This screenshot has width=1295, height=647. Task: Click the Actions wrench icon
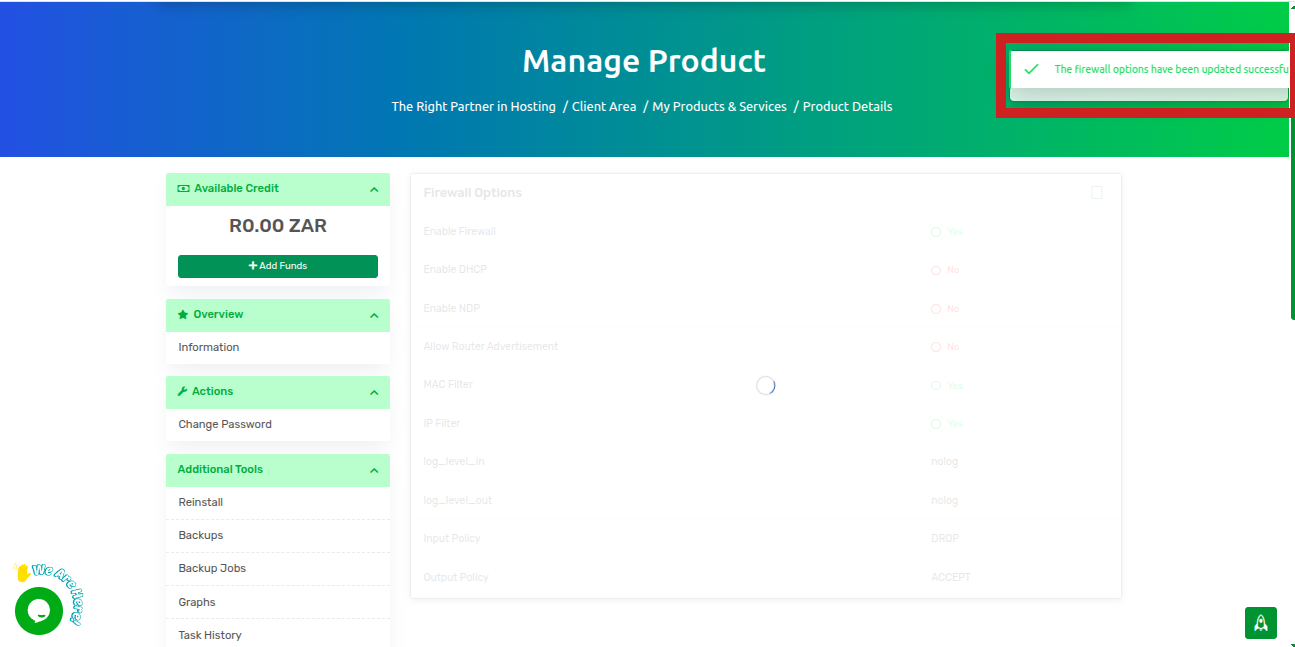(x=183, y=391)
